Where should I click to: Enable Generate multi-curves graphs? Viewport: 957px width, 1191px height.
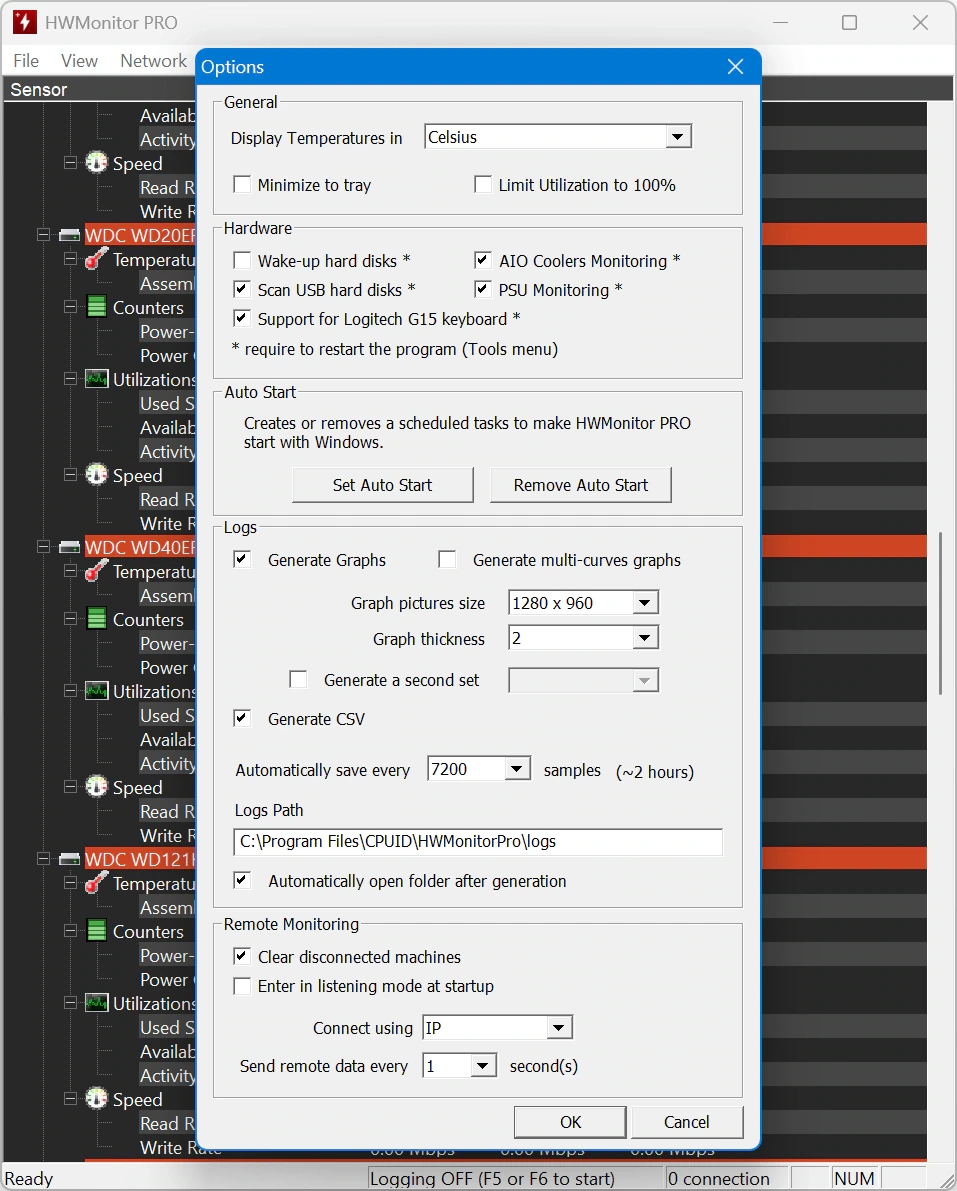pos(447,560)
